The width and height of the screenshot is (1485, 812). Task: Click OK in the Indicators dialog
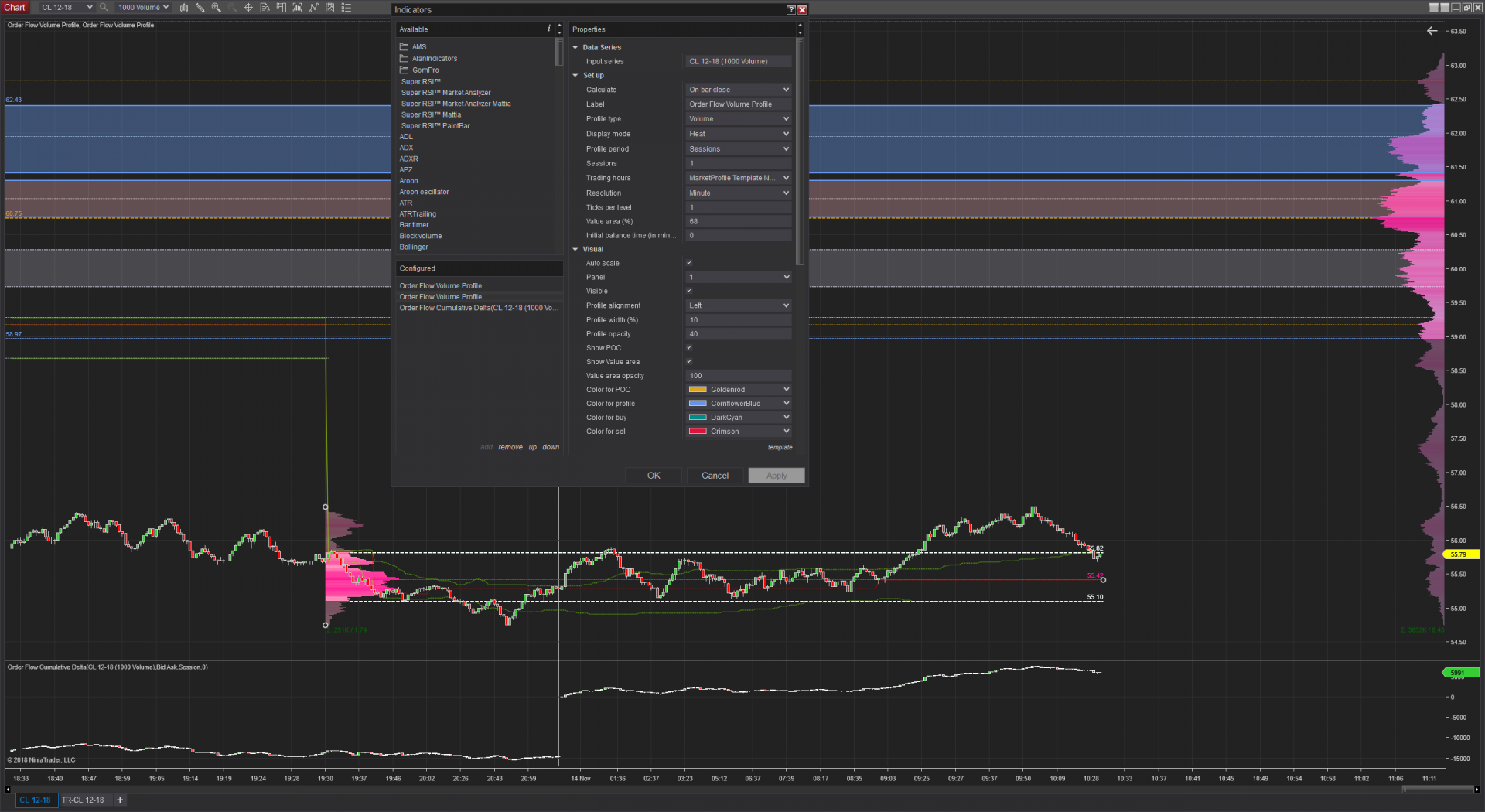[x=654, y=476]
